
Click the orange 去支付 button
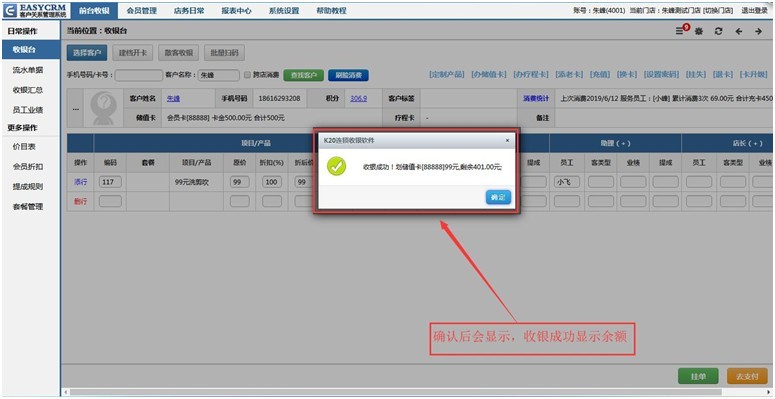(x=747, y=376)
